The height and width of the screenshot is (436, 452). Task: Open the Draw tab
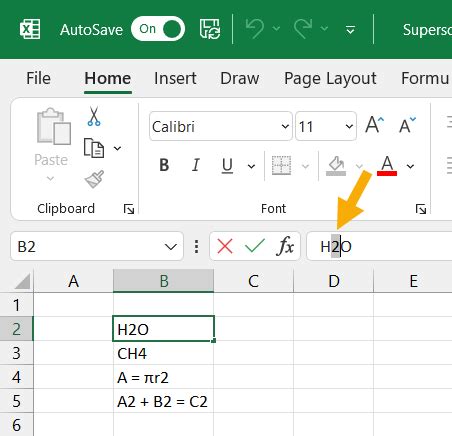pos(240,79)
